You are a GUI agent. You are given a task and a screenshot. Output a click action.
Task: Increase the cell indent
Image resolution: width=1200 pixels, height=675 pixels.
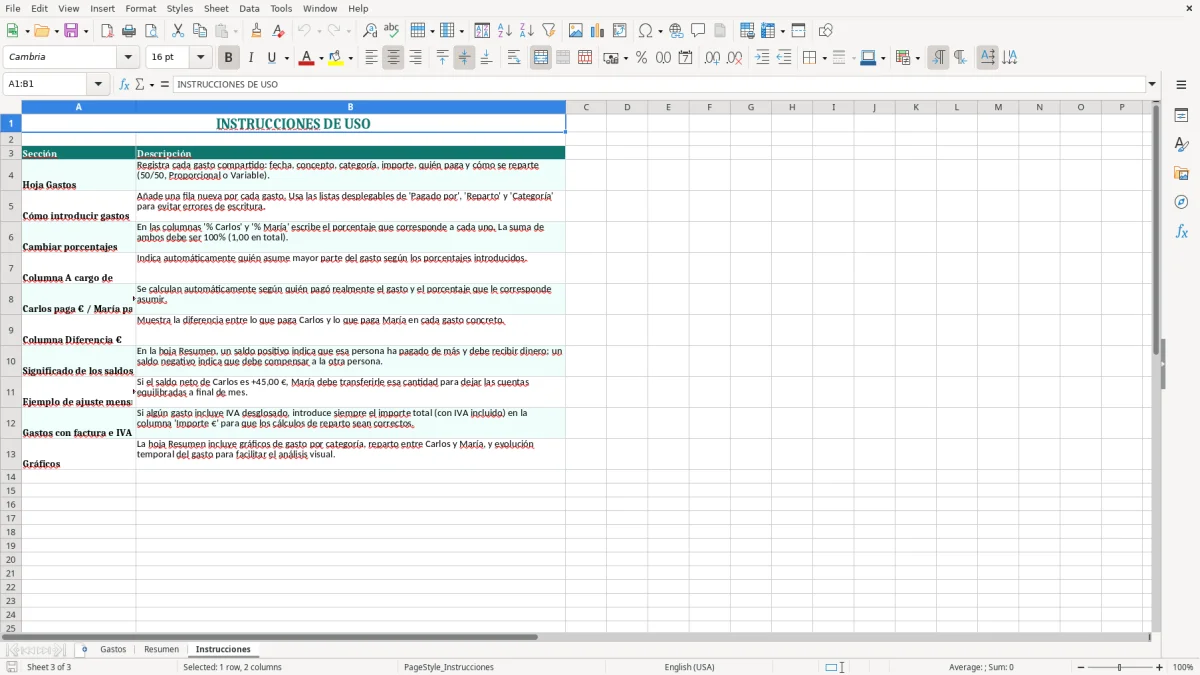(x=762, y=58)
